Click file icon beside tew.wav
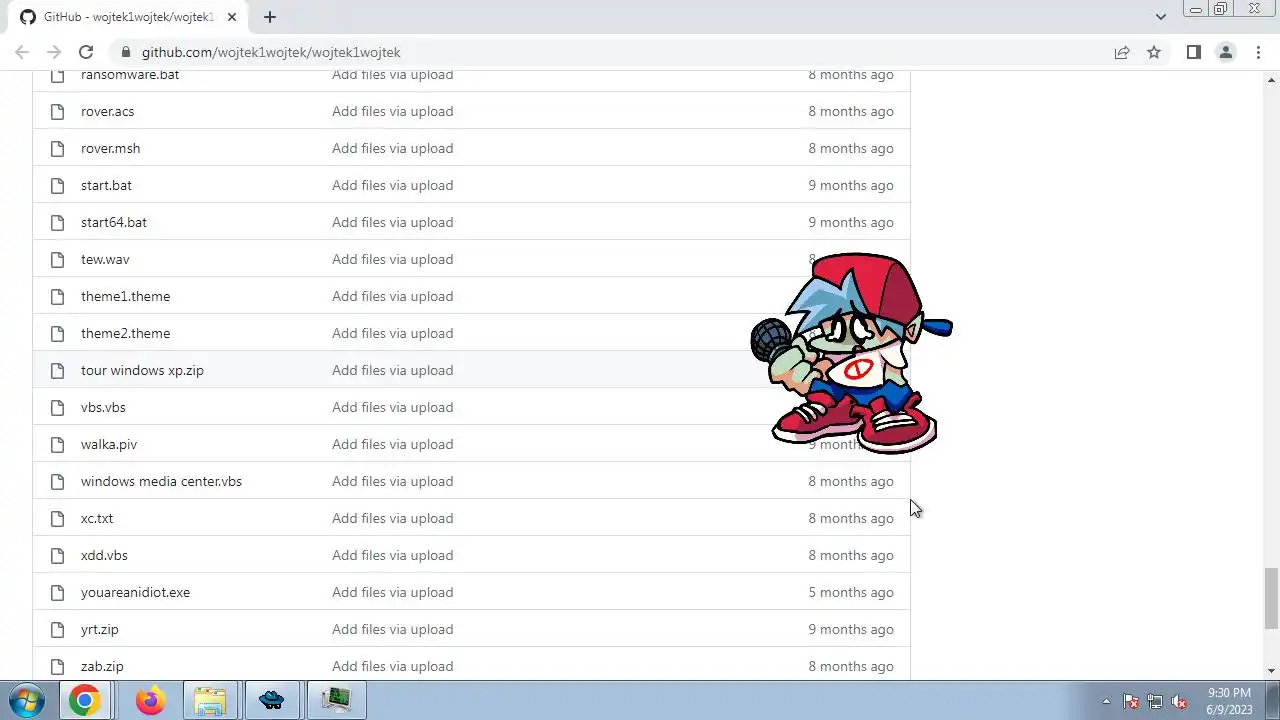The width and height of the screenshot is (1280, 720). [57, 259]
